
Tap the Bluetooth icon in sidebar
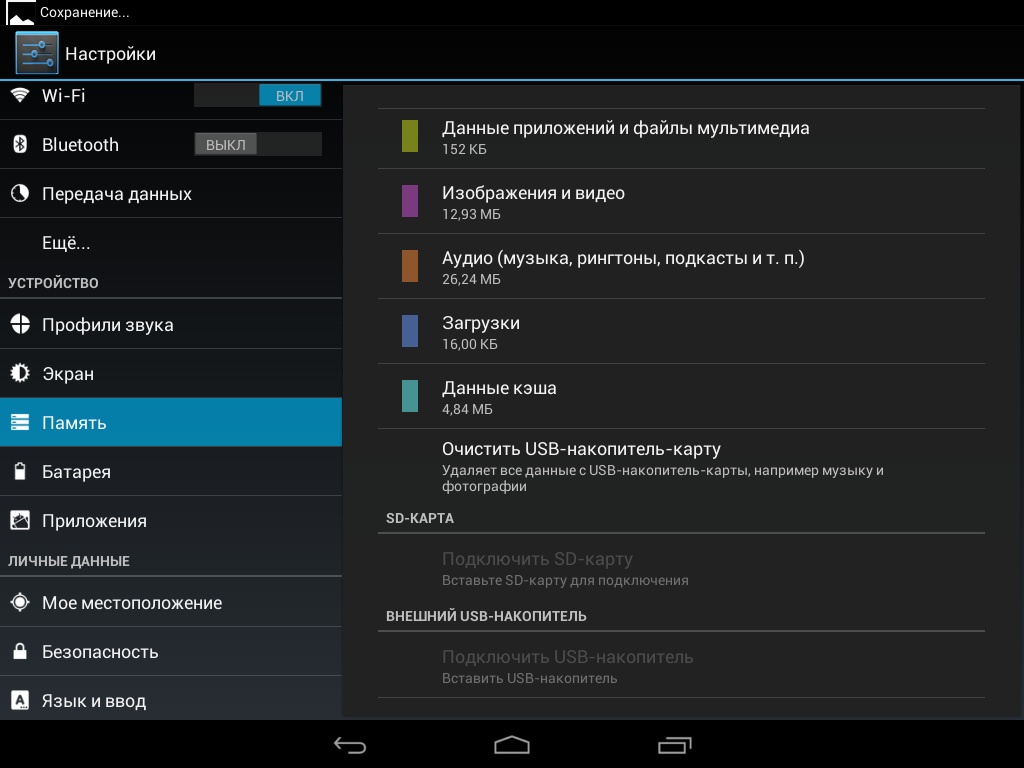pyautogui.click(x=19, y=144)
